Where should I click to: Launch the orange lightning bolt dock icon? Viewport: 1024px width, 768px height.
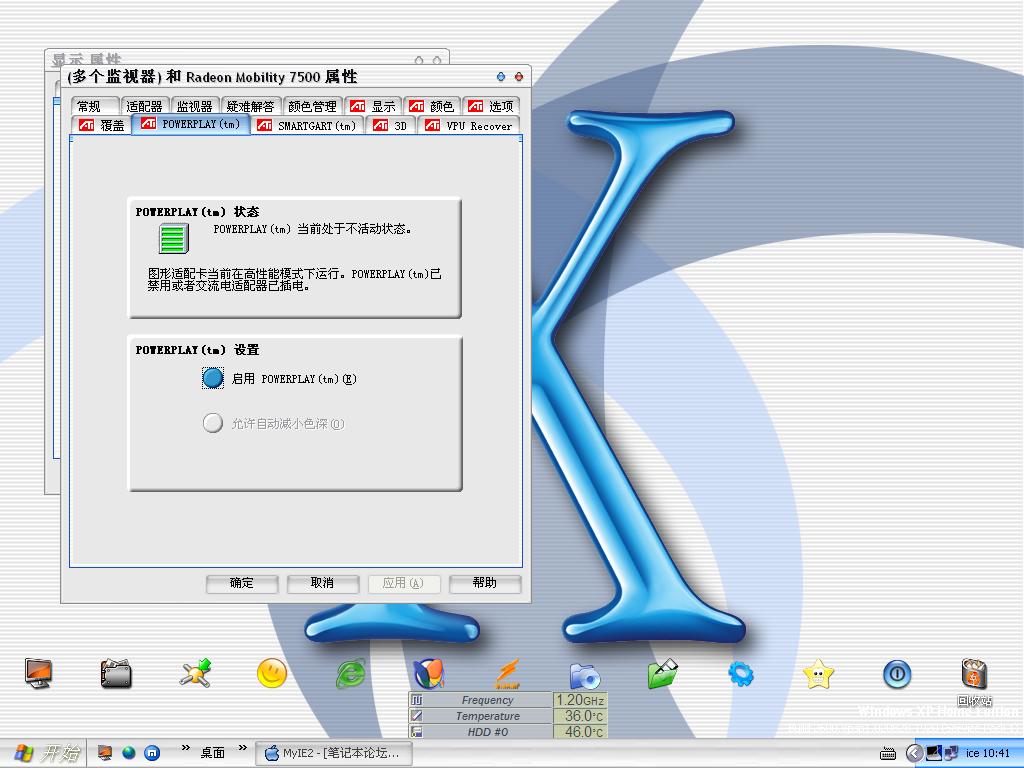pos(507,673)
